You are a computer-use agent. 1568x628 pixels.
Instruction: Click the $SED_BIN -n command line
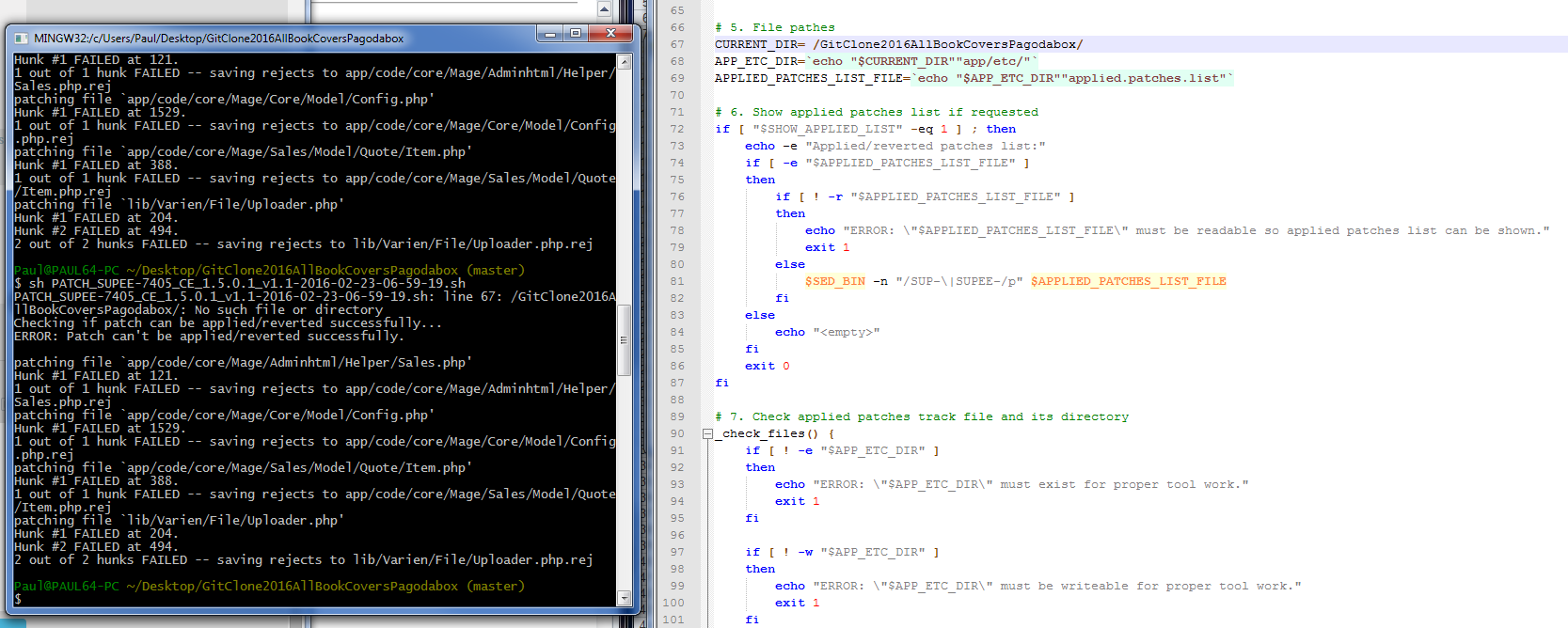[x=1016, y=281]
